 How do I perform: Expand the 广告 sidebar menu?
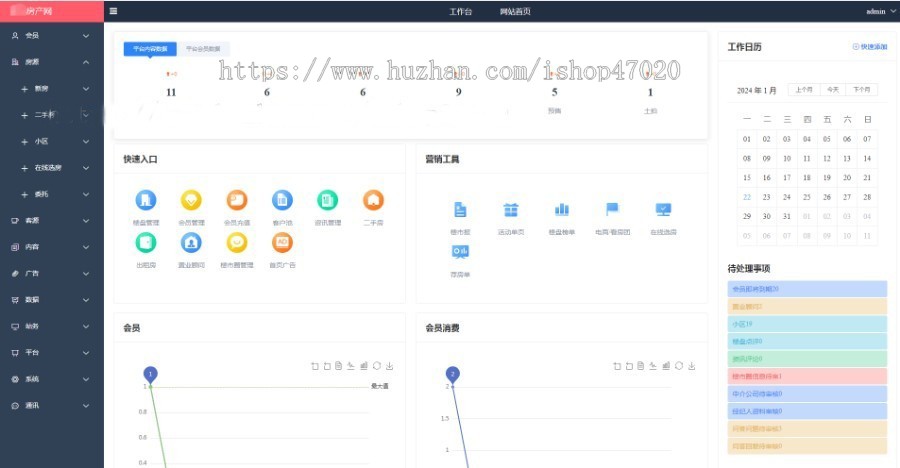(x=52, y=273)
